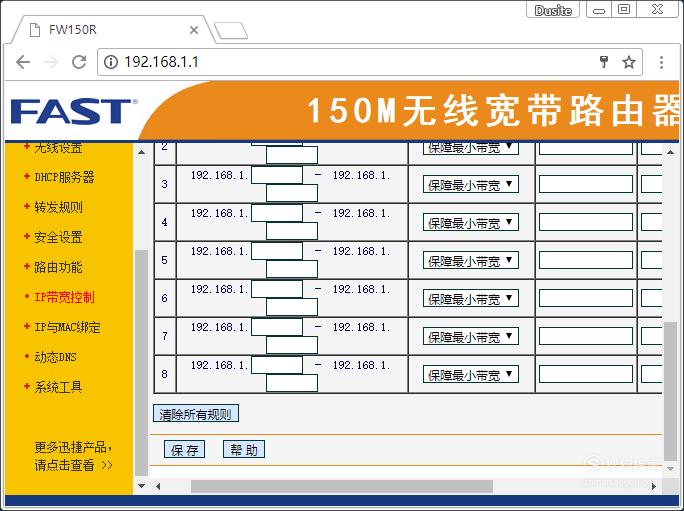Open IP与MAC绑定 in the sidebar
684x511 pixels.
pyautogui.click(x=67, y=327)
